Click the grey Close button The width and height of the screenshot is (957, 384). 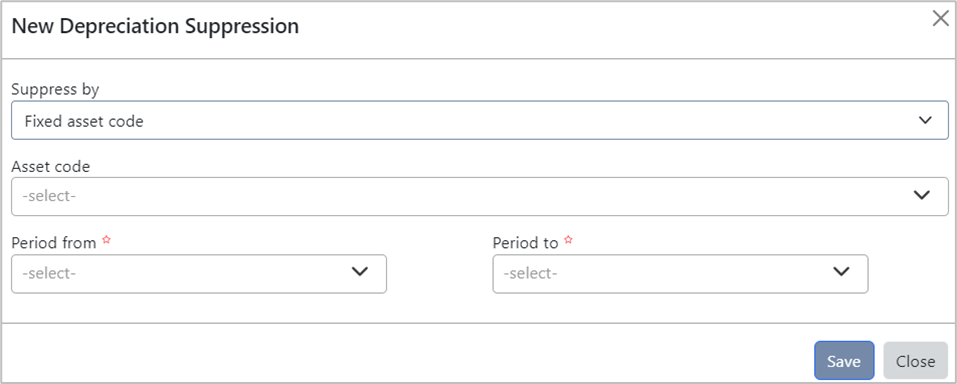tap(915, 361)
